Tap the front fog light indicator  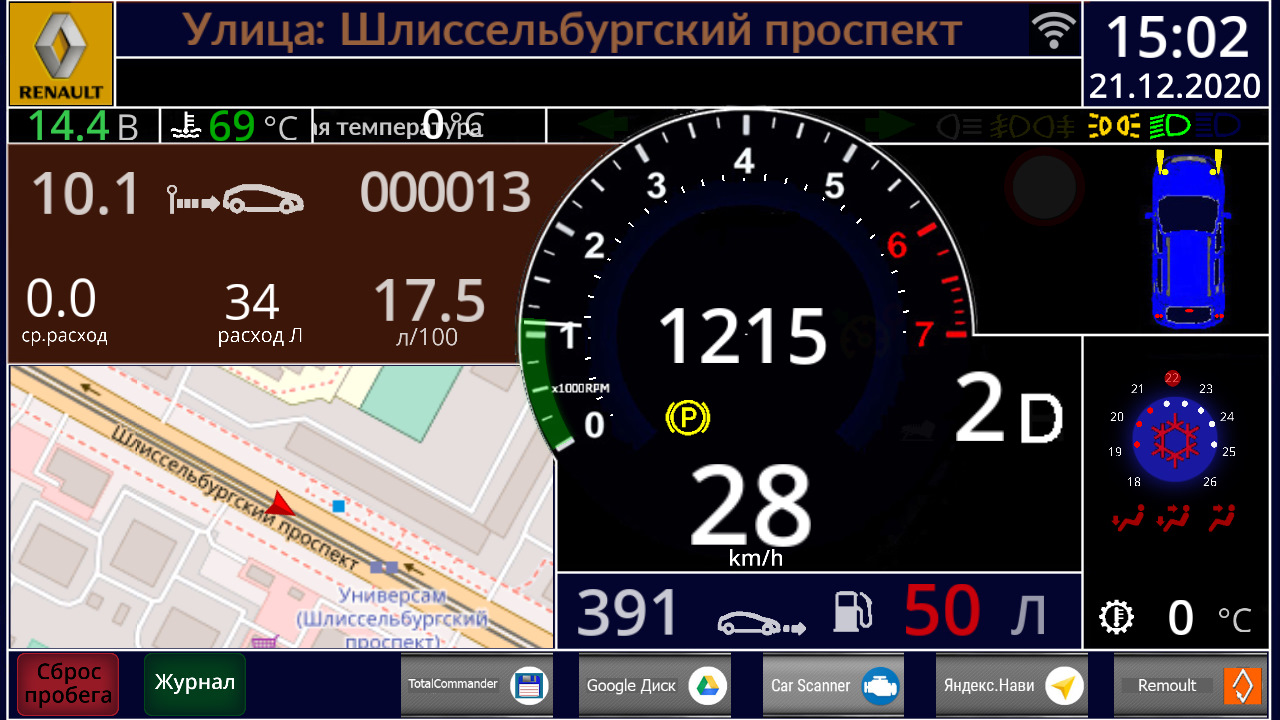[1011, 126]
